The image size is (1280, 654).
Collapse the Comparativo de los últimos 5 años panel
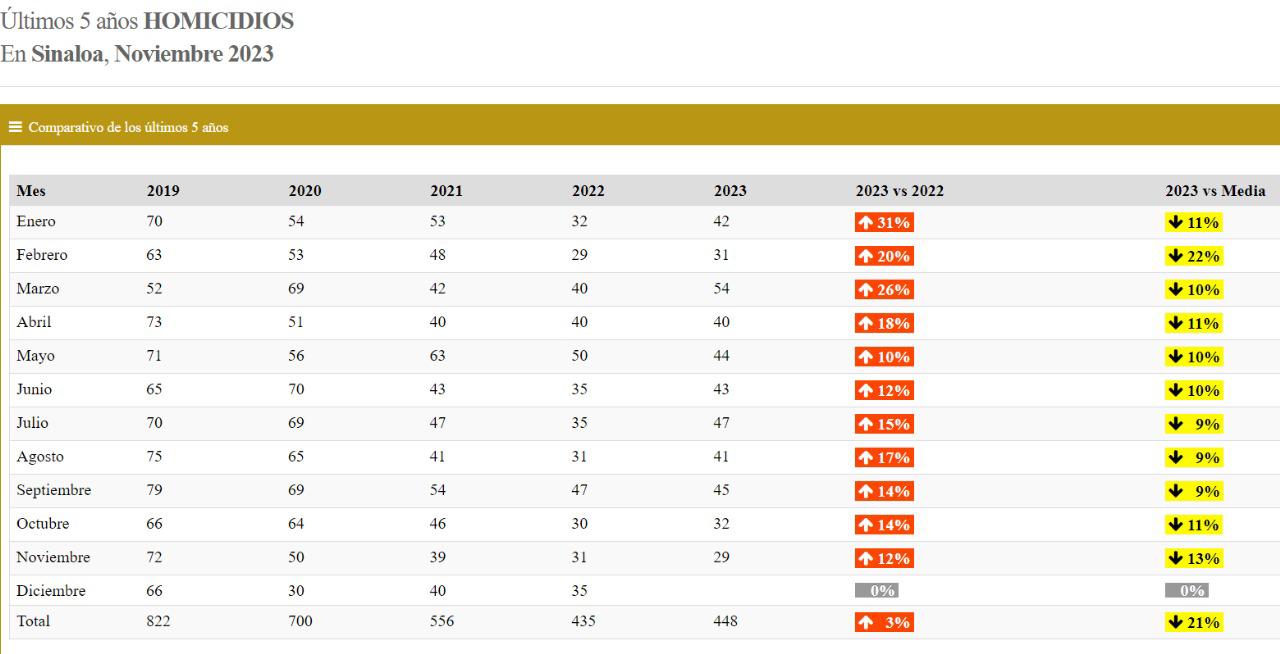point(128,127)
